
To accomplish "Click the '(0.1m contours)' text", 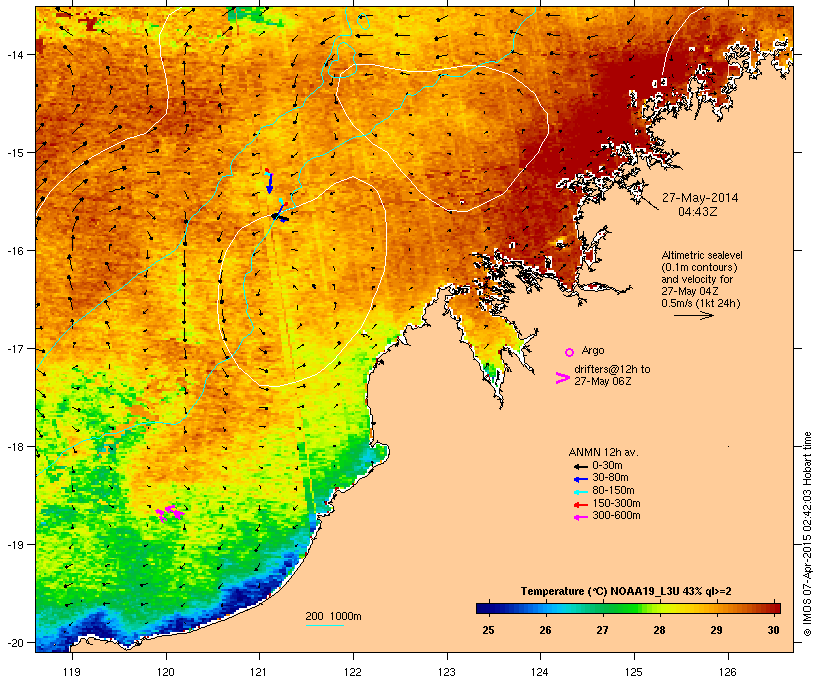I will tap(700, 267).
